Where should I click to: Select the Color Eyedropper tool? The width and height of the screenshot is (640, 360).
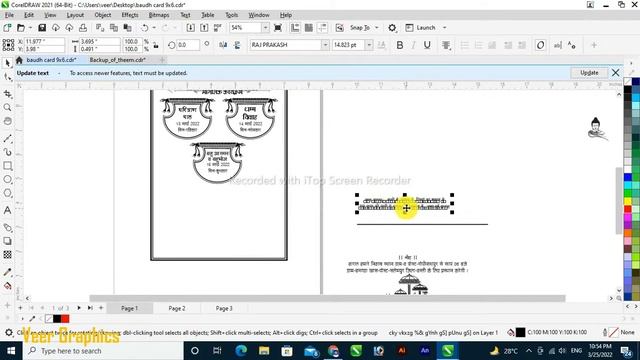(x=7, y=272)
